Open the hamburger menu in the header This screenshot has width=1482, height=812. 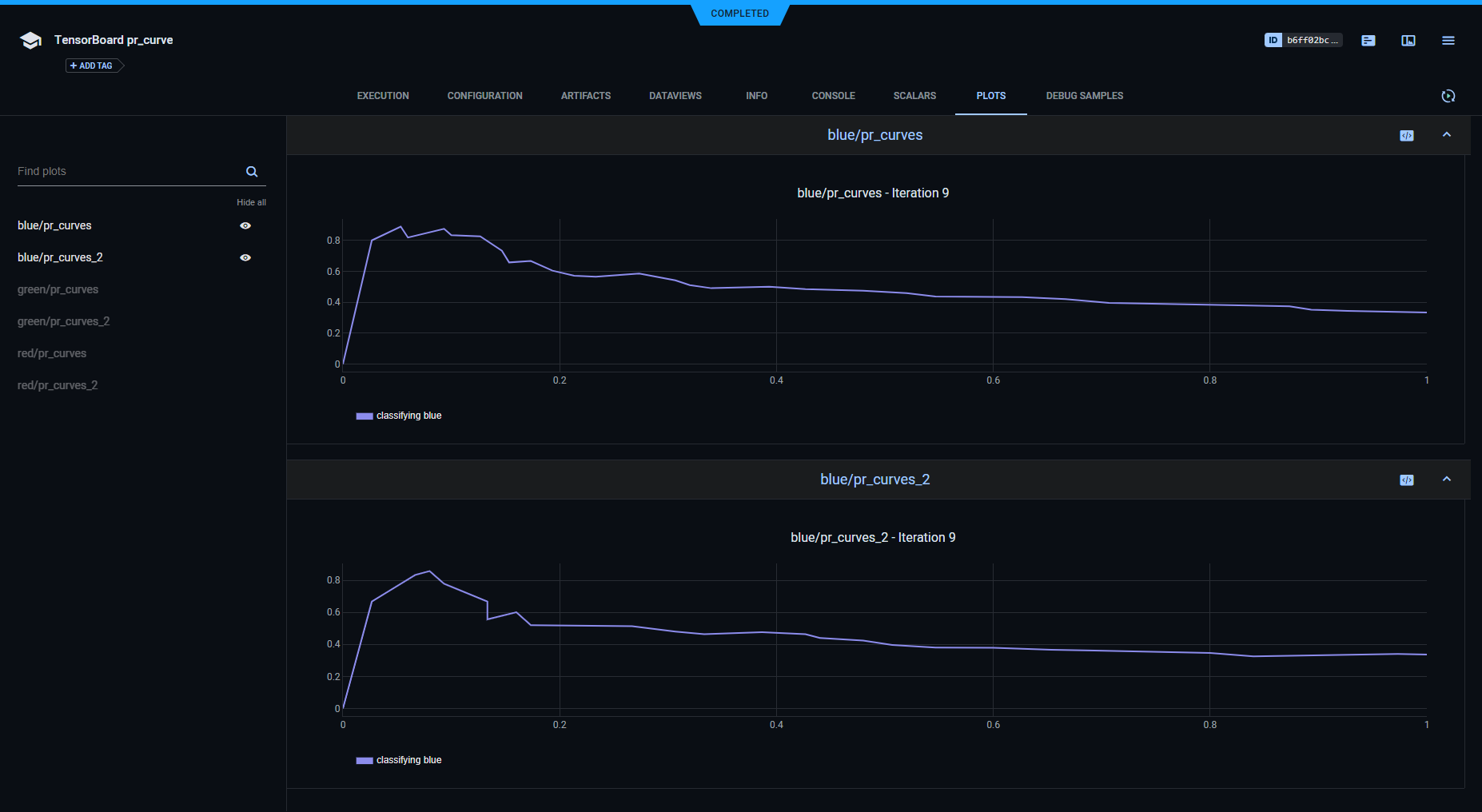pyautogui.click(x=1448, y=41)
